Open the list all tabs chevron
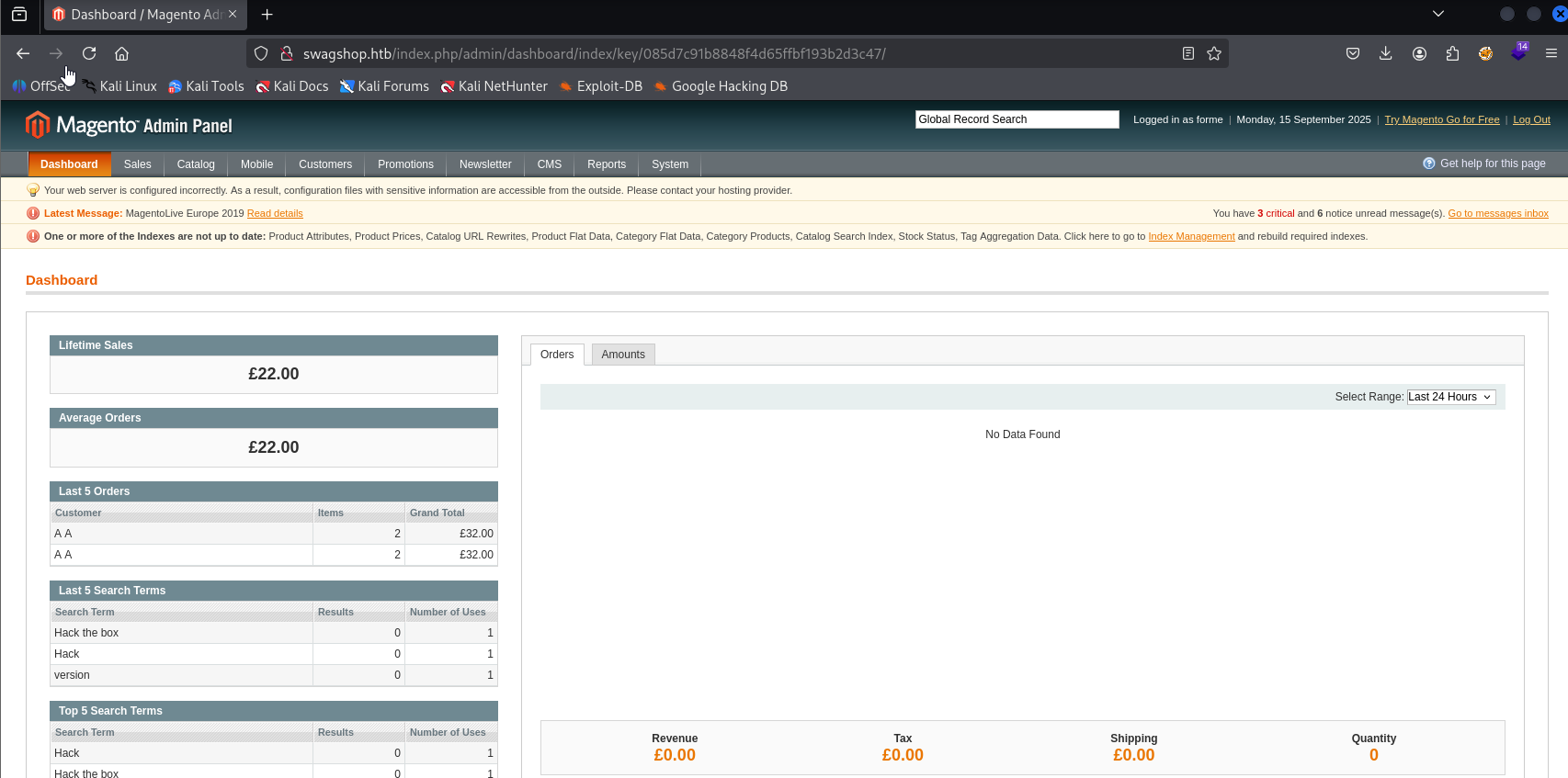Viewport: 1568px width, 778px height. [1438, 14]
